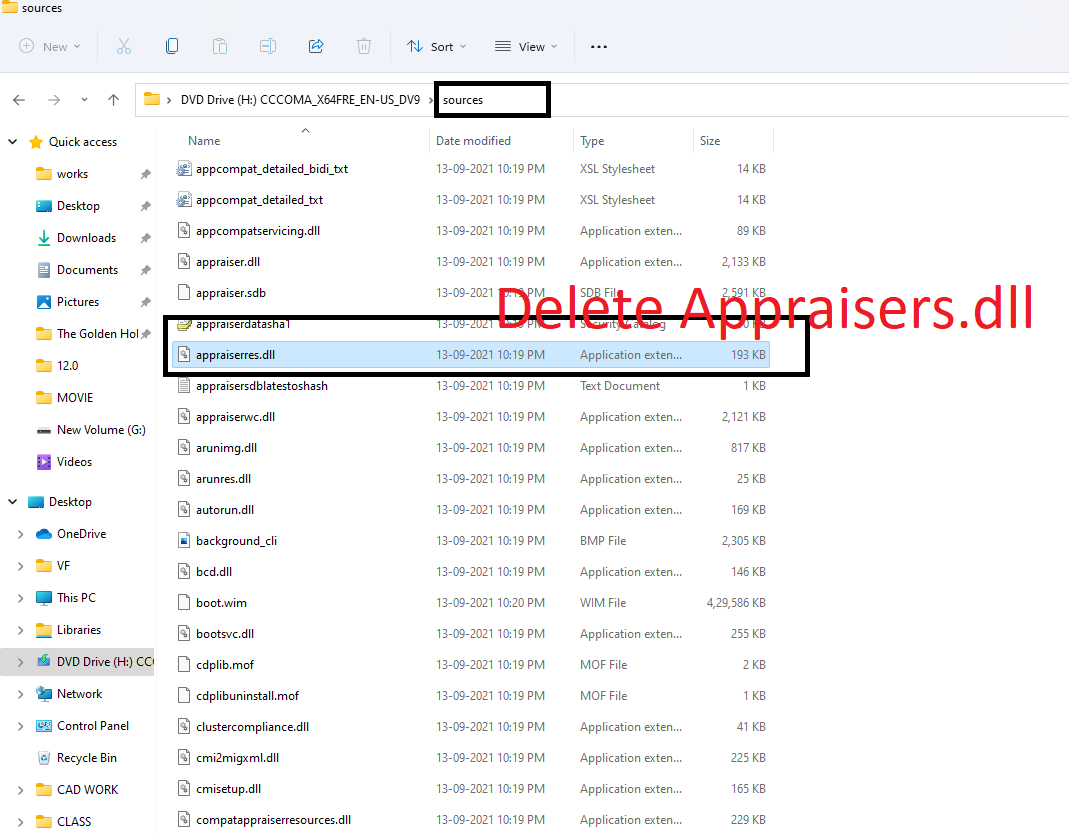
Task: Select autorun.dll file
Action: pyautogui.click(x=225, y=510)
